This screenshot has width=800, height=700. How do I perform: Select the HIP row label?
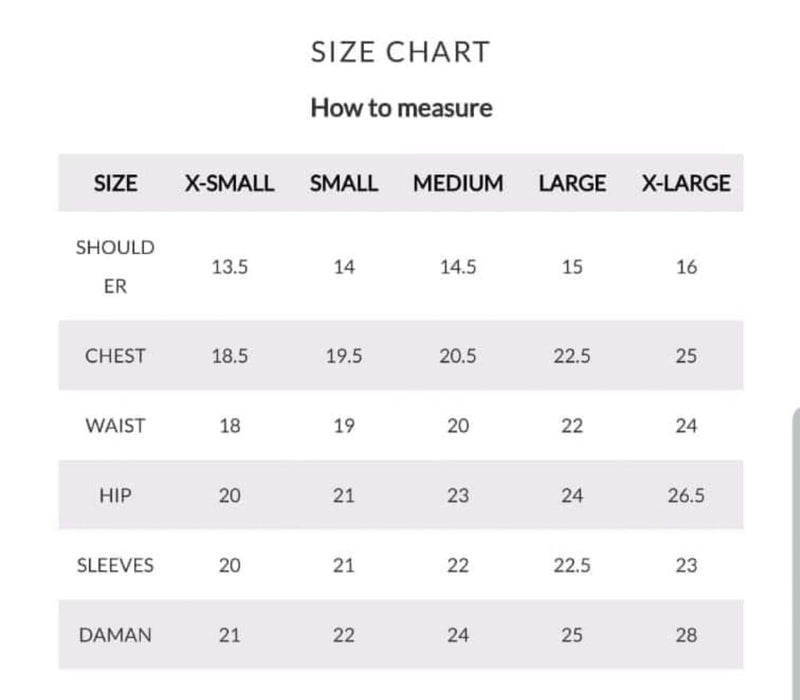pos(115,496)
